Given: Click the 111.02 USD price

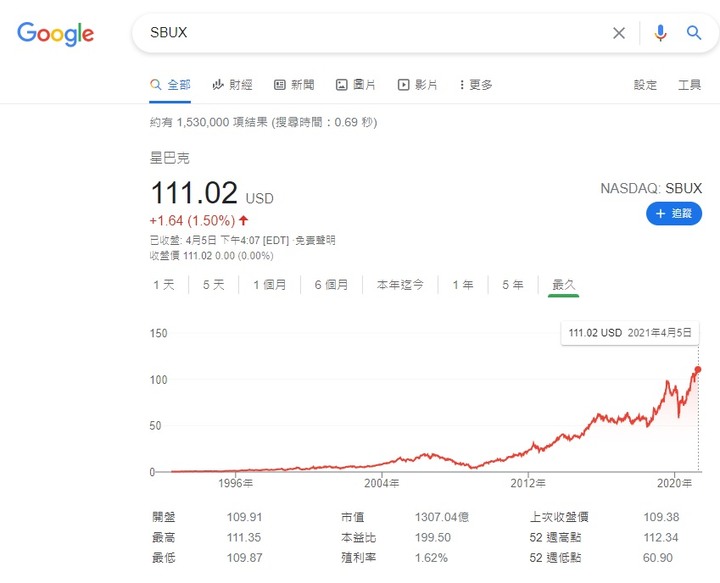Looking at the screenshot, I should tap(212, 192).
